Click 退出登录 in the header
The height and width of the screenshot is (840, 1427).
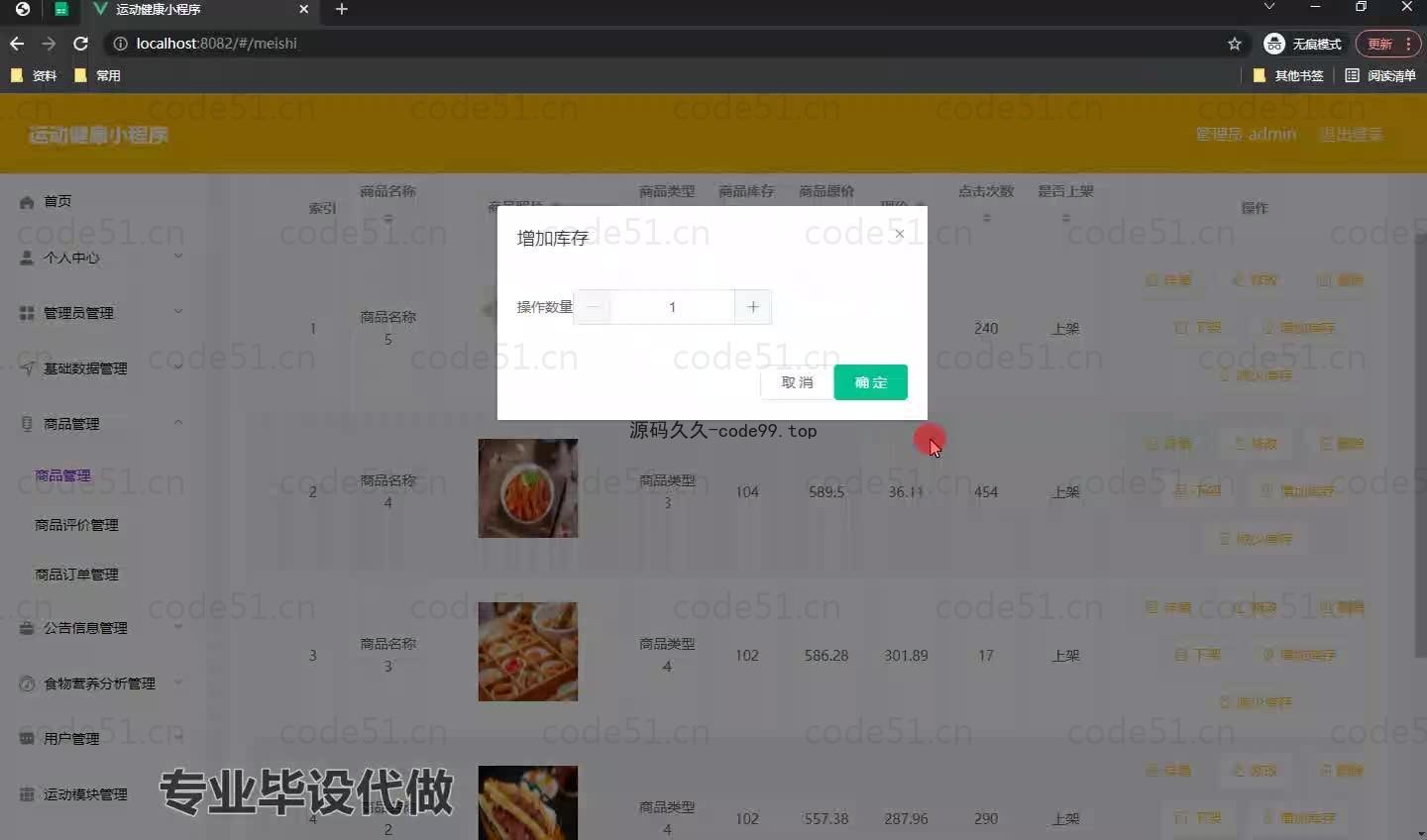click(x=1351, y=134)
